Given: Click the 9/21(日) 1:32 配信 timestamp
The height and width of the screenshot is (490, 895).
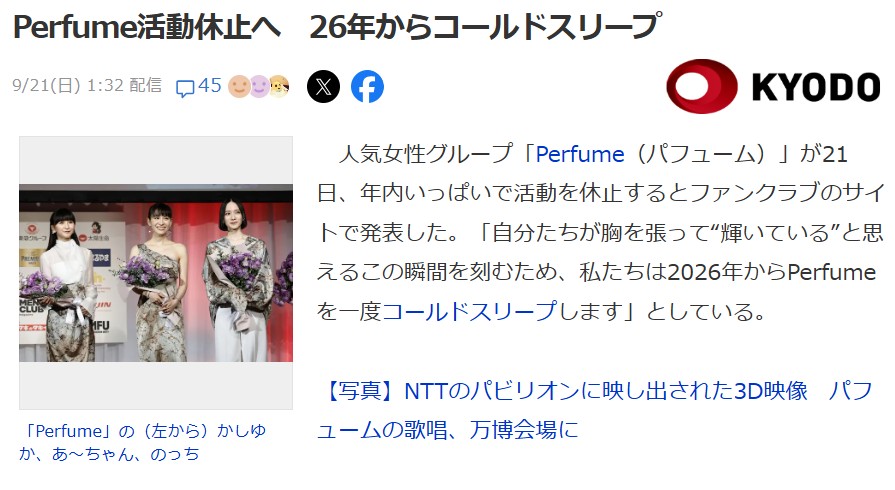Looking at the screenshot, I should (87, 86).
